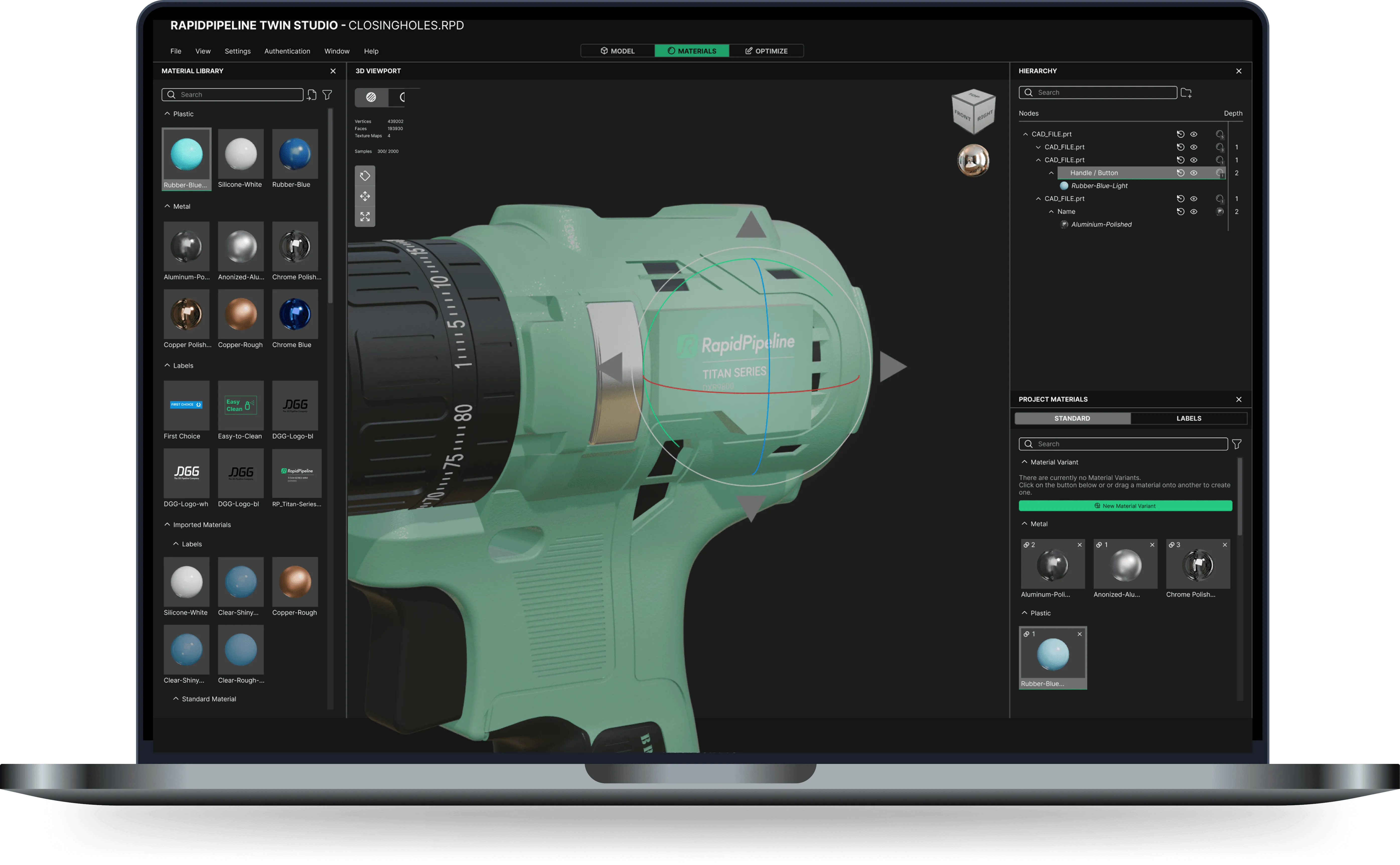This screenshot has height=865, width=1400.
Task: Click the view orientation cube
Action: point(973,112)
